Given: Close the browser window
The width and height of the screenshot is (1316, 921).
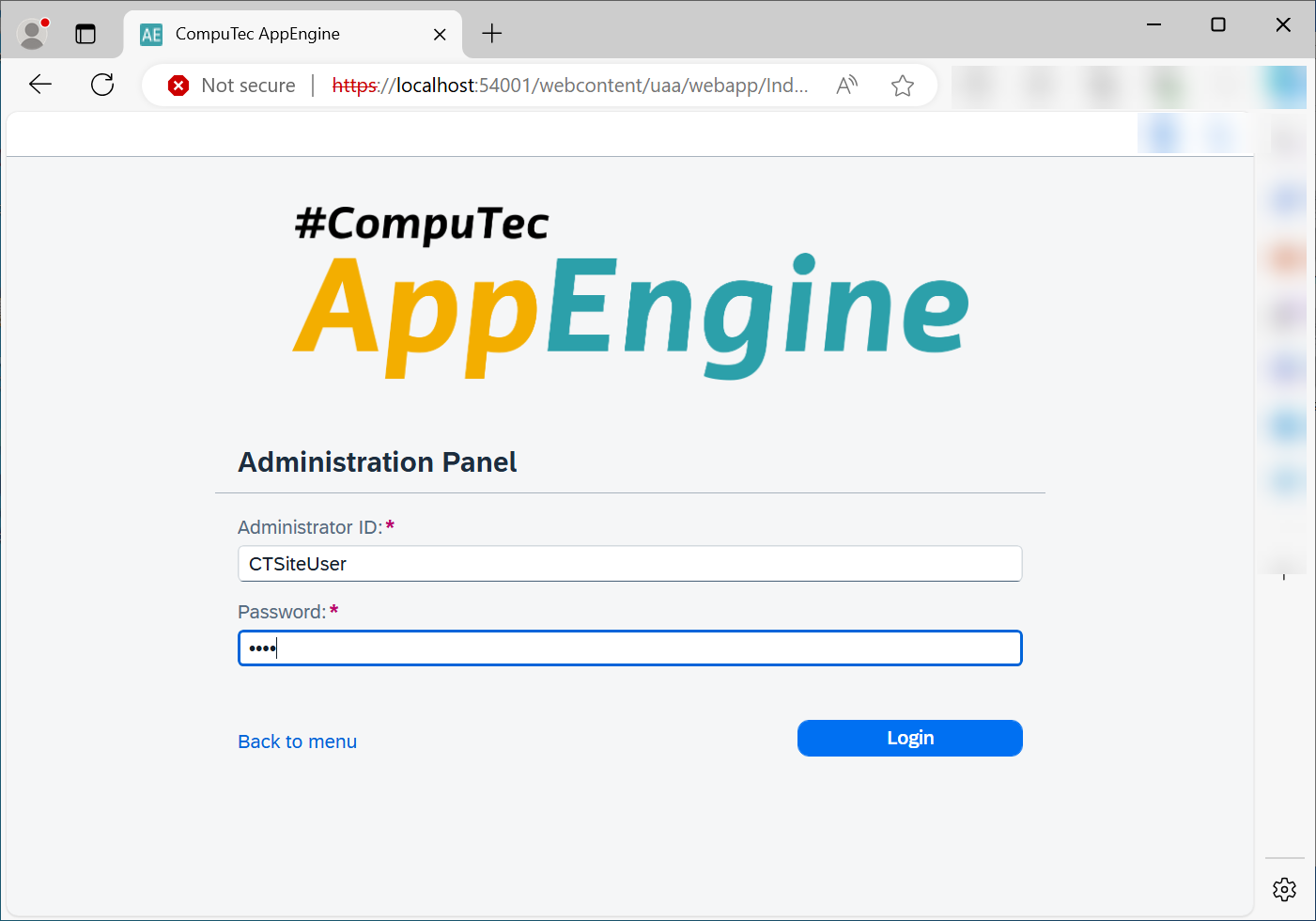Looking at the screenshot, I should 1283,24.
